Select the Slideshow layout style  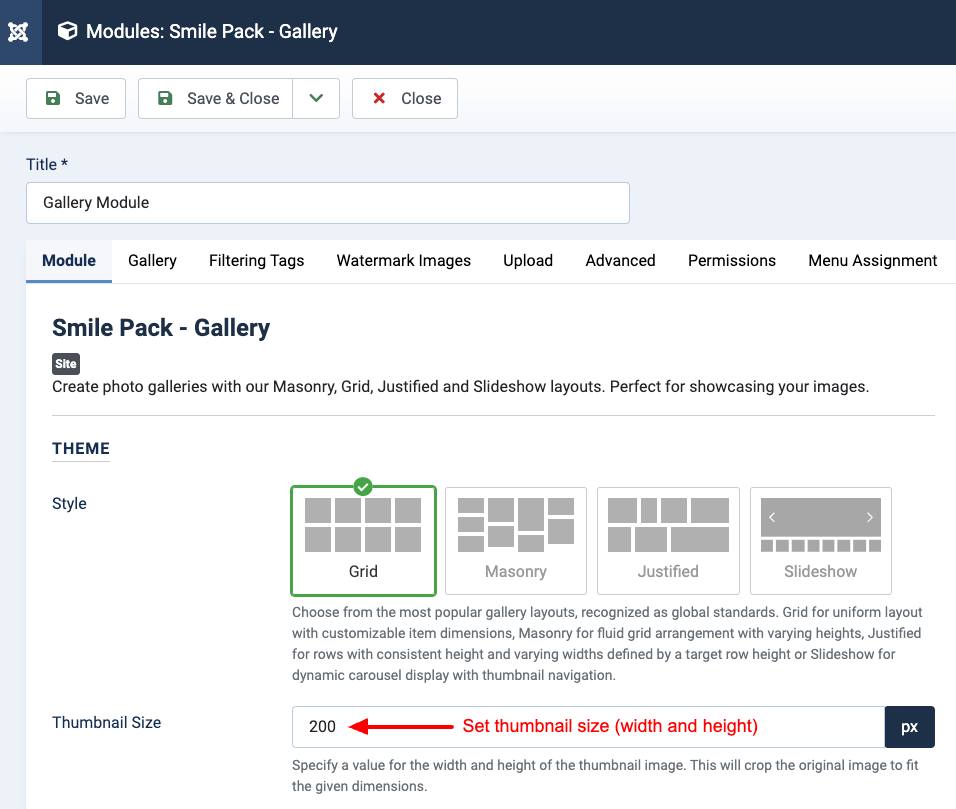[x=820, y=540]
